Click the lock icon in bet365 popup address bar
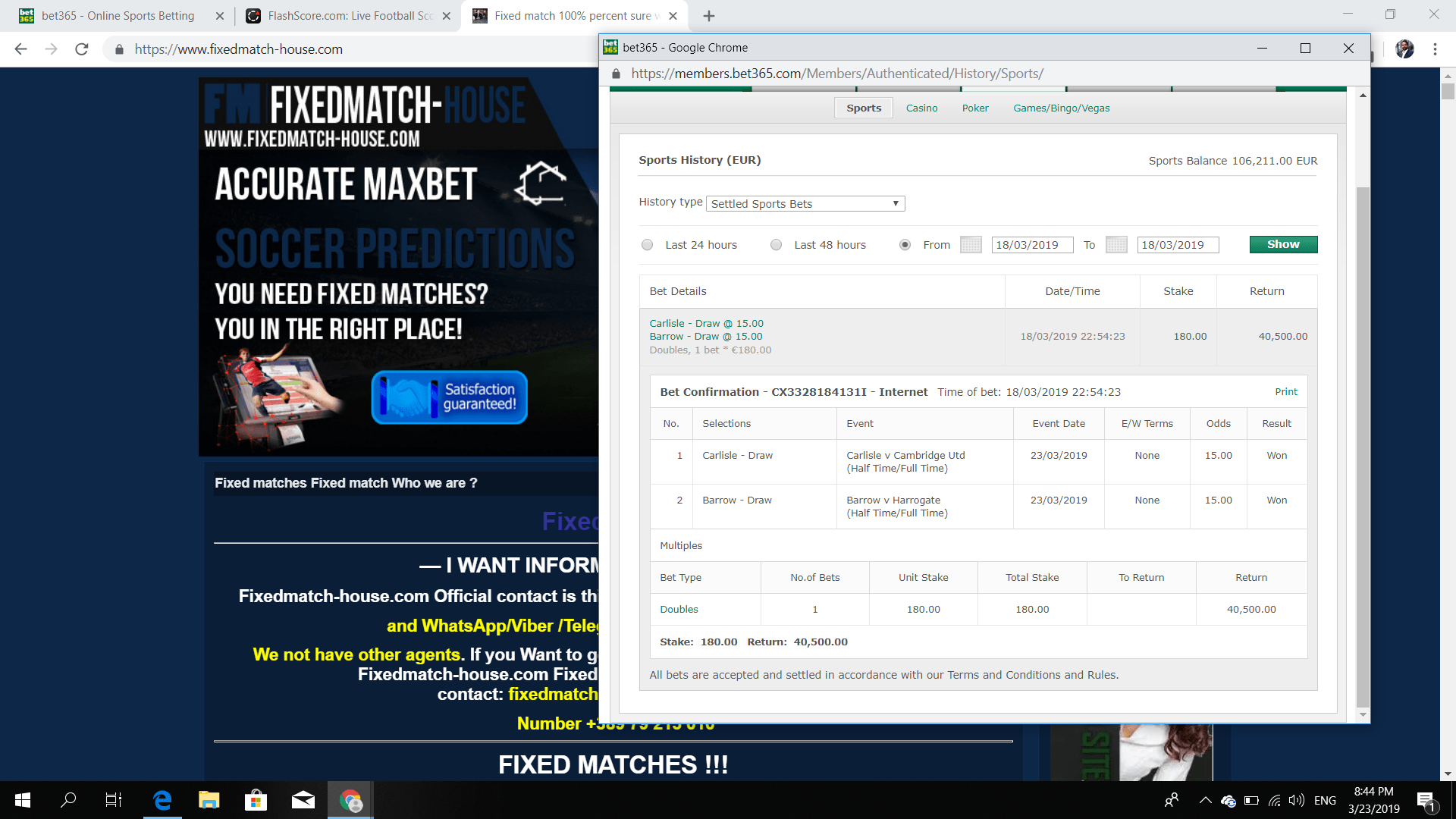 point(616,74)
